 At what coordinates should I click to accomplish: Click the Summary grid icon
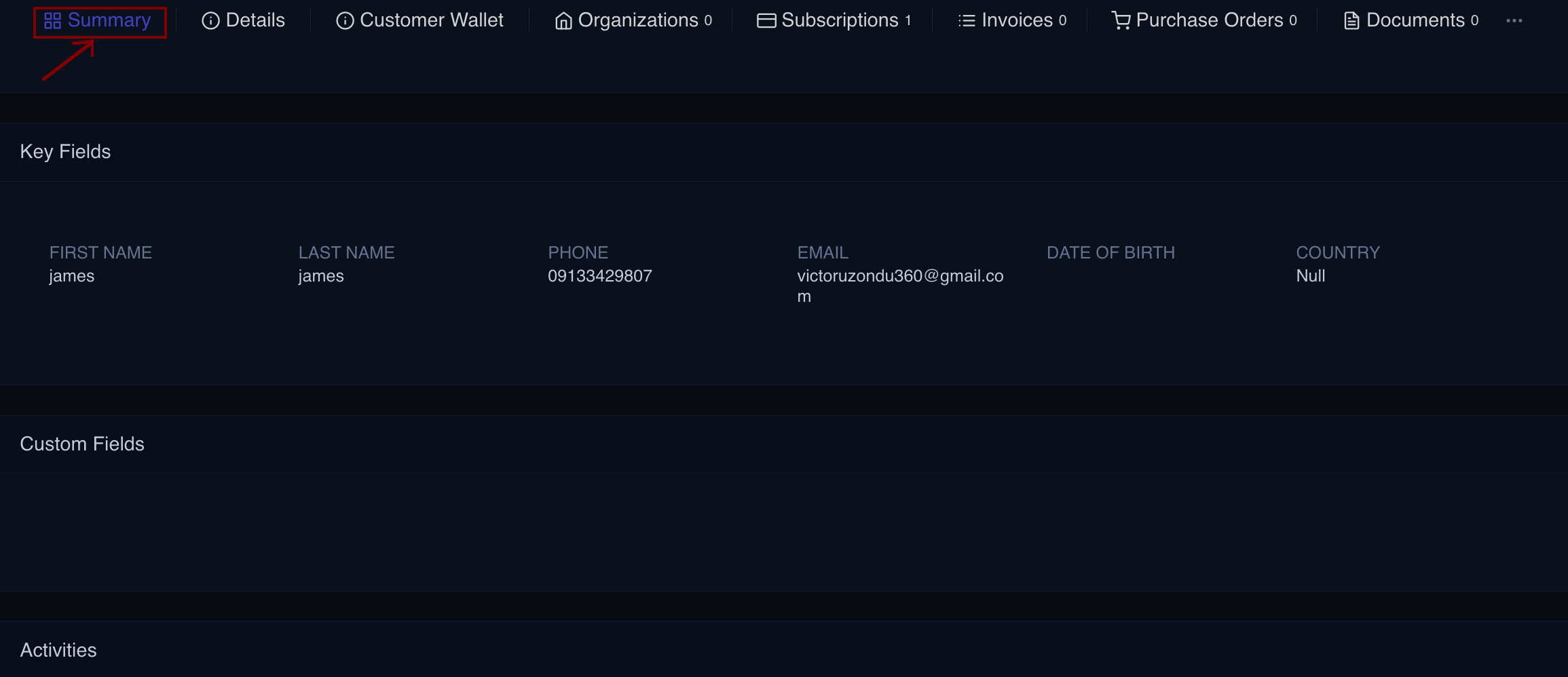tap(52, 21)
